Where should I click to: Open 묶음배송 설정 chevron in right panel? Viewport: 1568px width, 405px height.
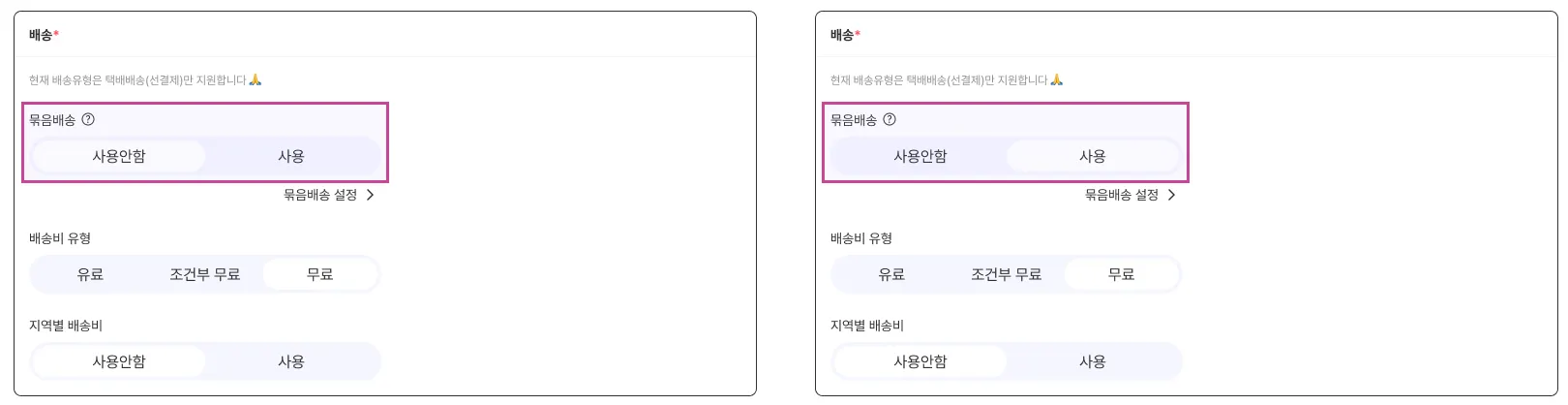click(x=1172, y=195)
